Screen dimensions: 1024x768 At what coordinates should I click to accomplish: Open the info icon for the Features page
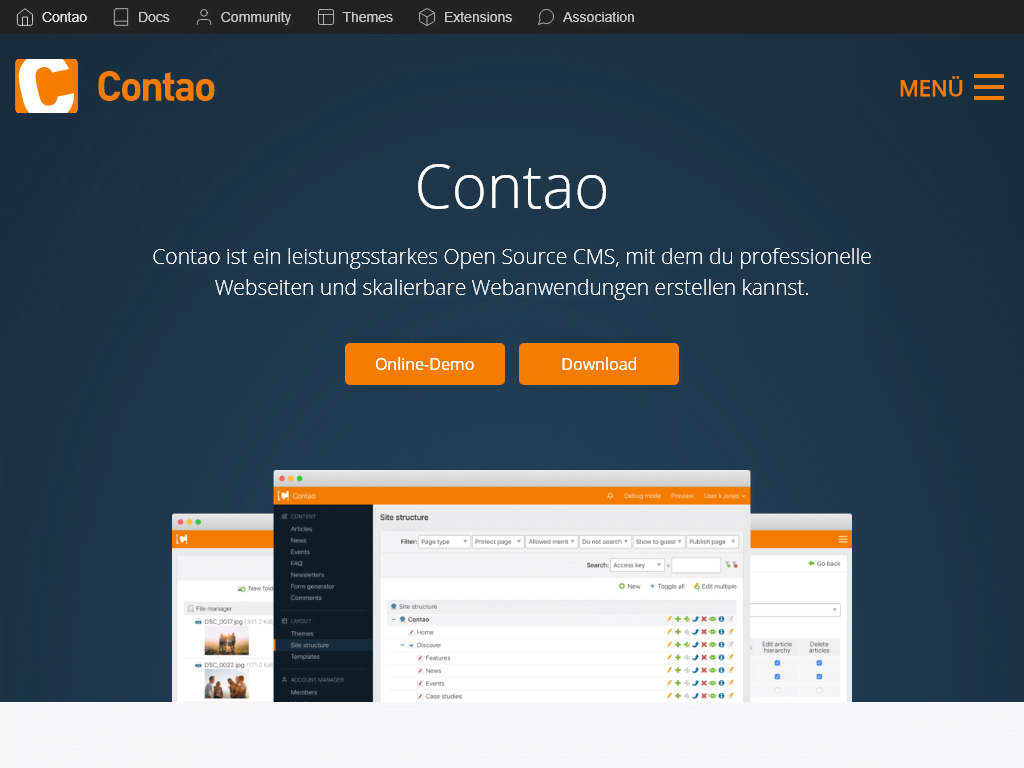722,657
